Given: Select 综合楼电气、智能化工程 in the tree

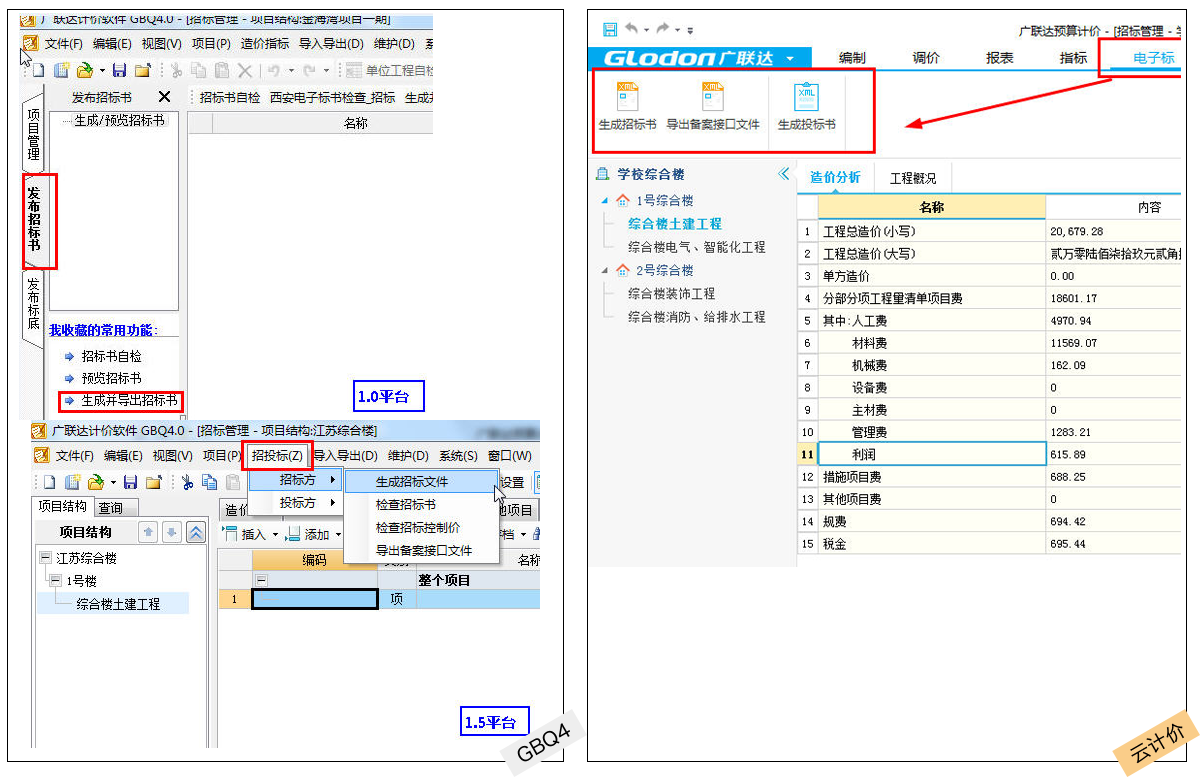Looking at the screenshot, I should [696, 246].
